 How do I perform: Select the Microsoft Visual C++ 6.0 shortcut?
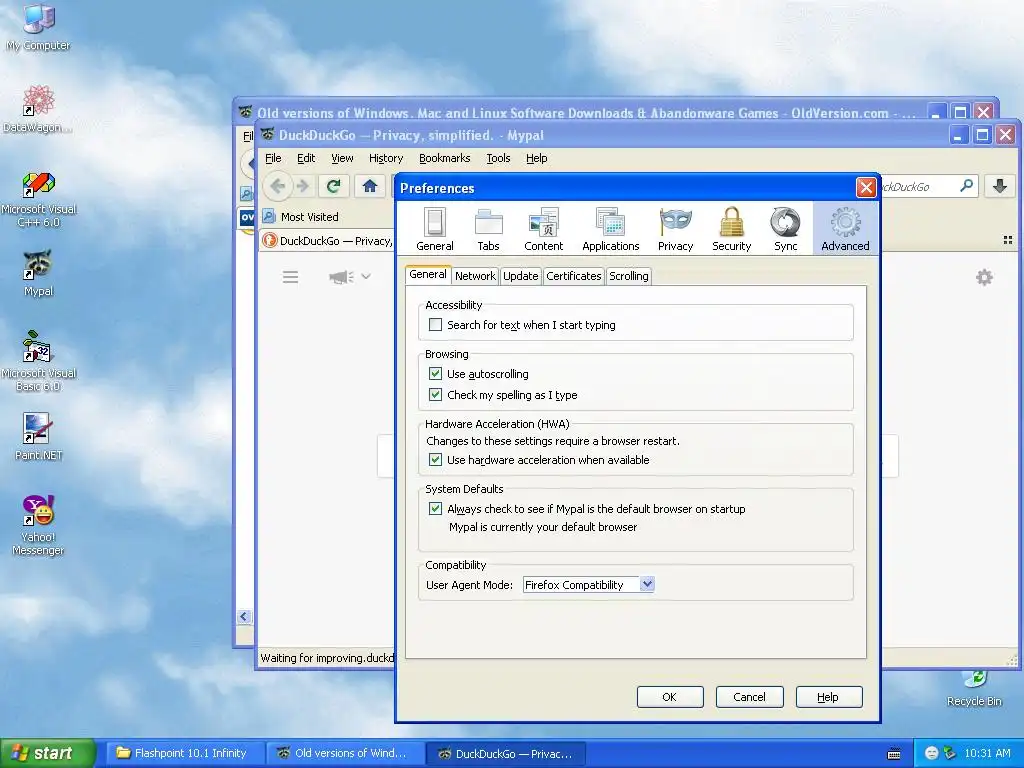coord(38,199)
